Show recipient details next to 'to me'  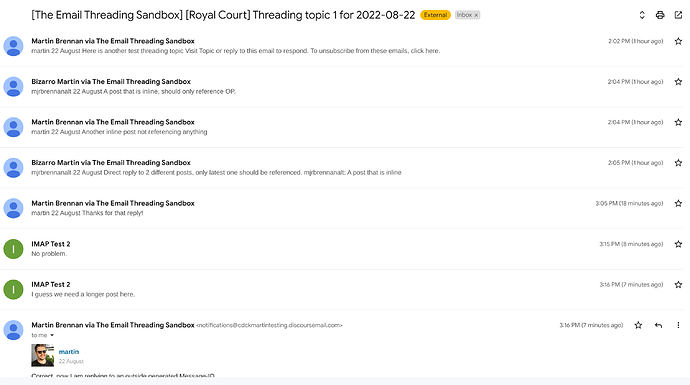52,335
